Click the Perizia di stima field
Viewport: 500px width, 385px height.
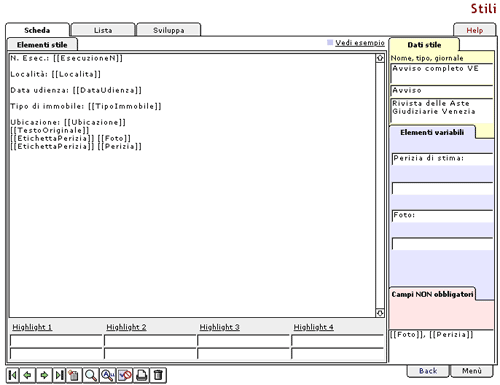442,159
